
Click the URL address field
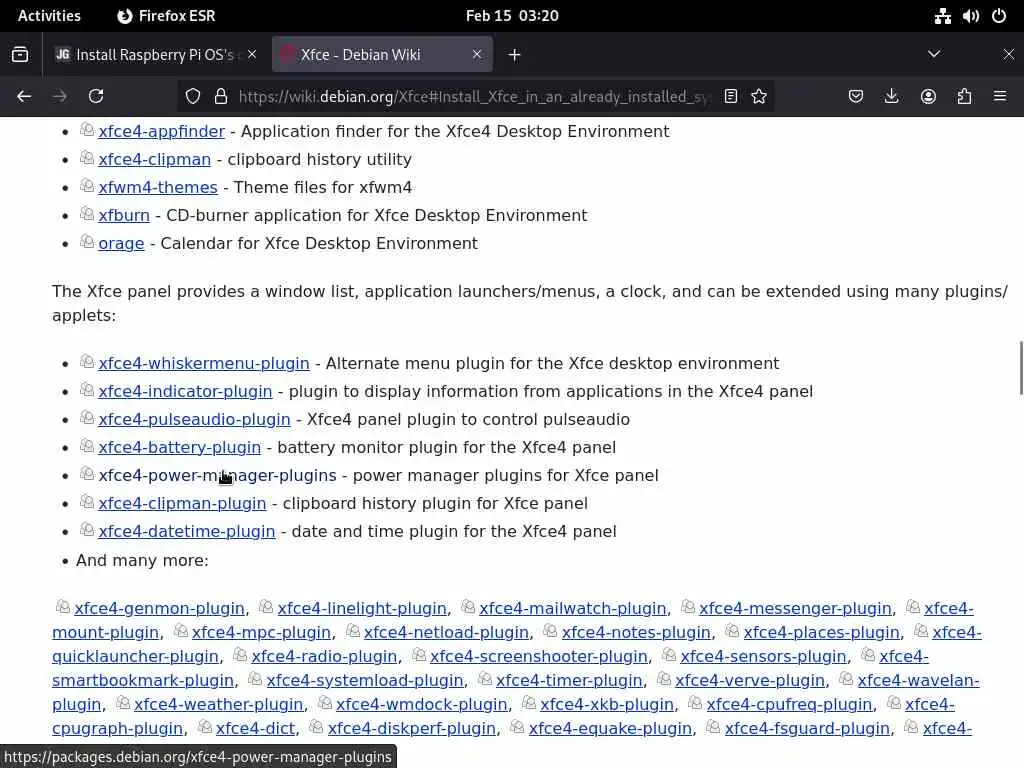pyautogui.click(x=475, y=97)
